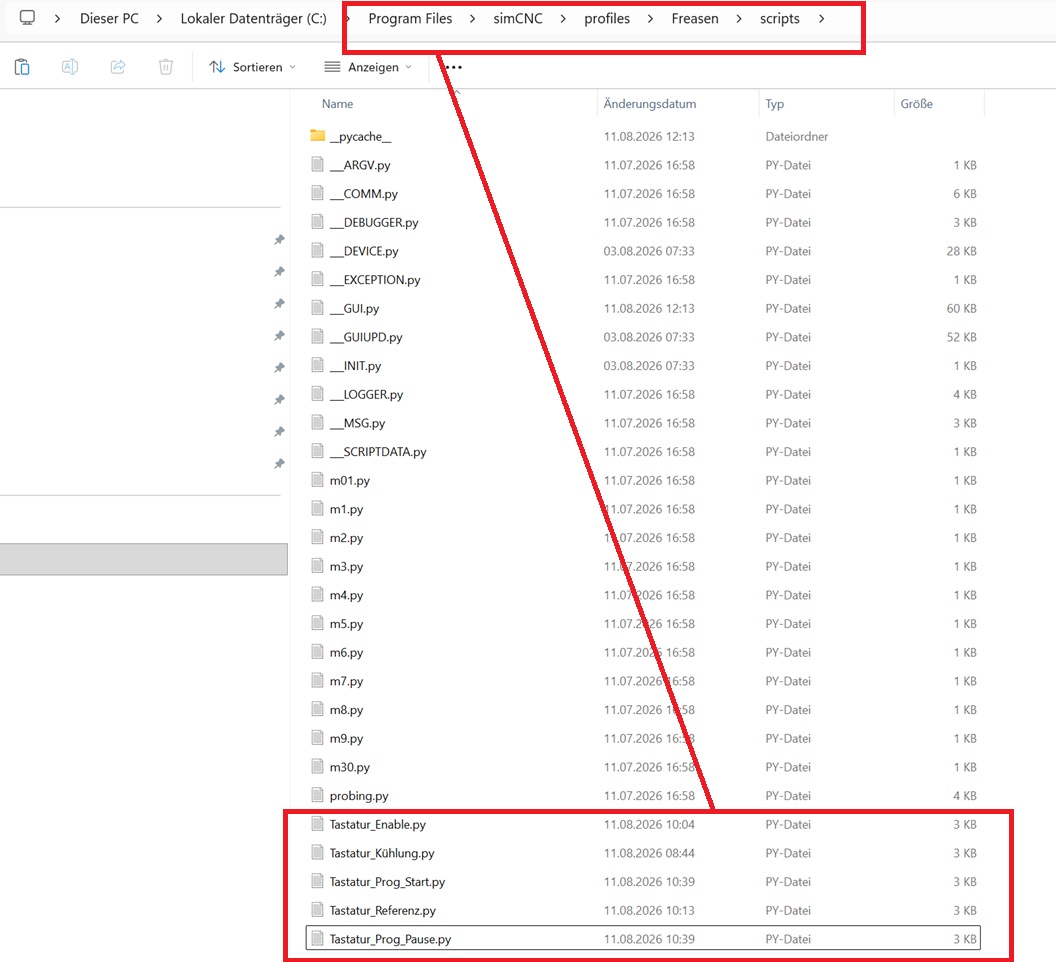Image resolution: width=1056 pixels, height=962 pixels.
Task: Select the file m3.py
Action: pyautogui.click(x=346, y=567)
